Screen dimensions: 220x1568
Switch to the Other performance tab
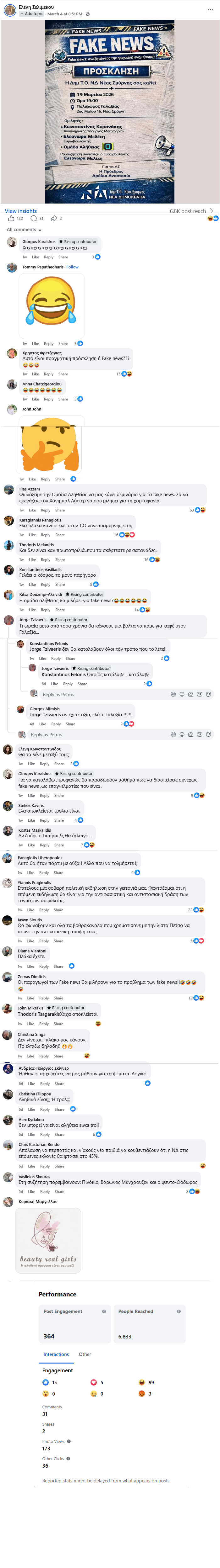pyautogui.click(x=85, y=1354)
